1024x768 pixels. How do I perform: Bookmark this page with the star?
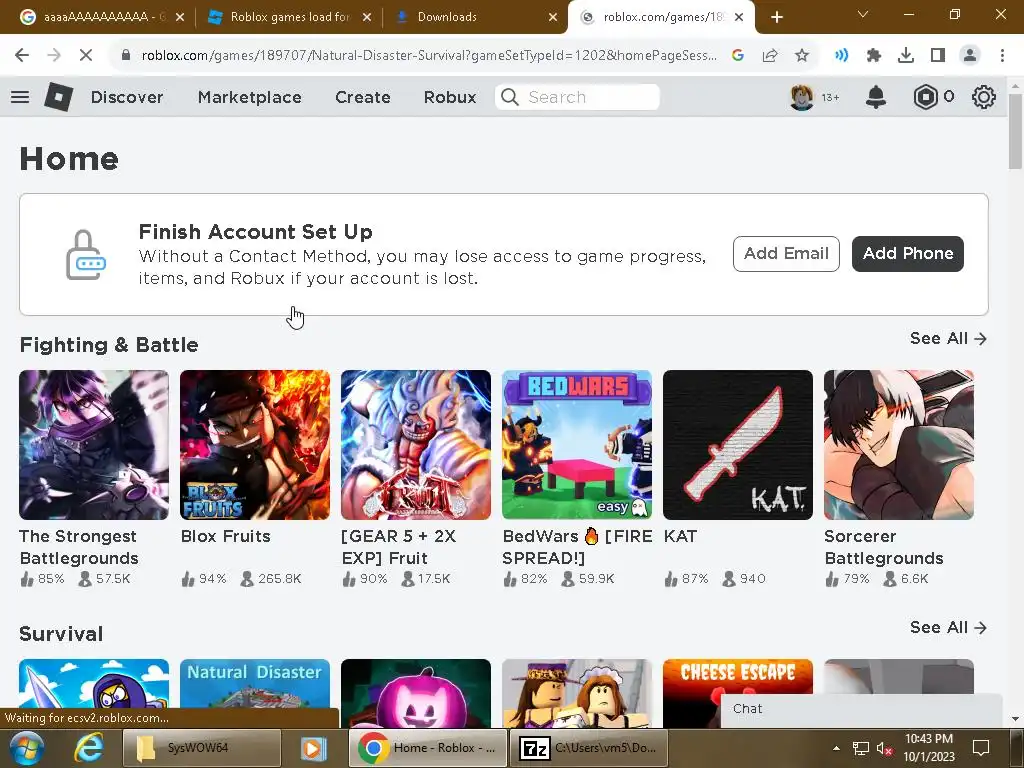click(x=802, y=56)
